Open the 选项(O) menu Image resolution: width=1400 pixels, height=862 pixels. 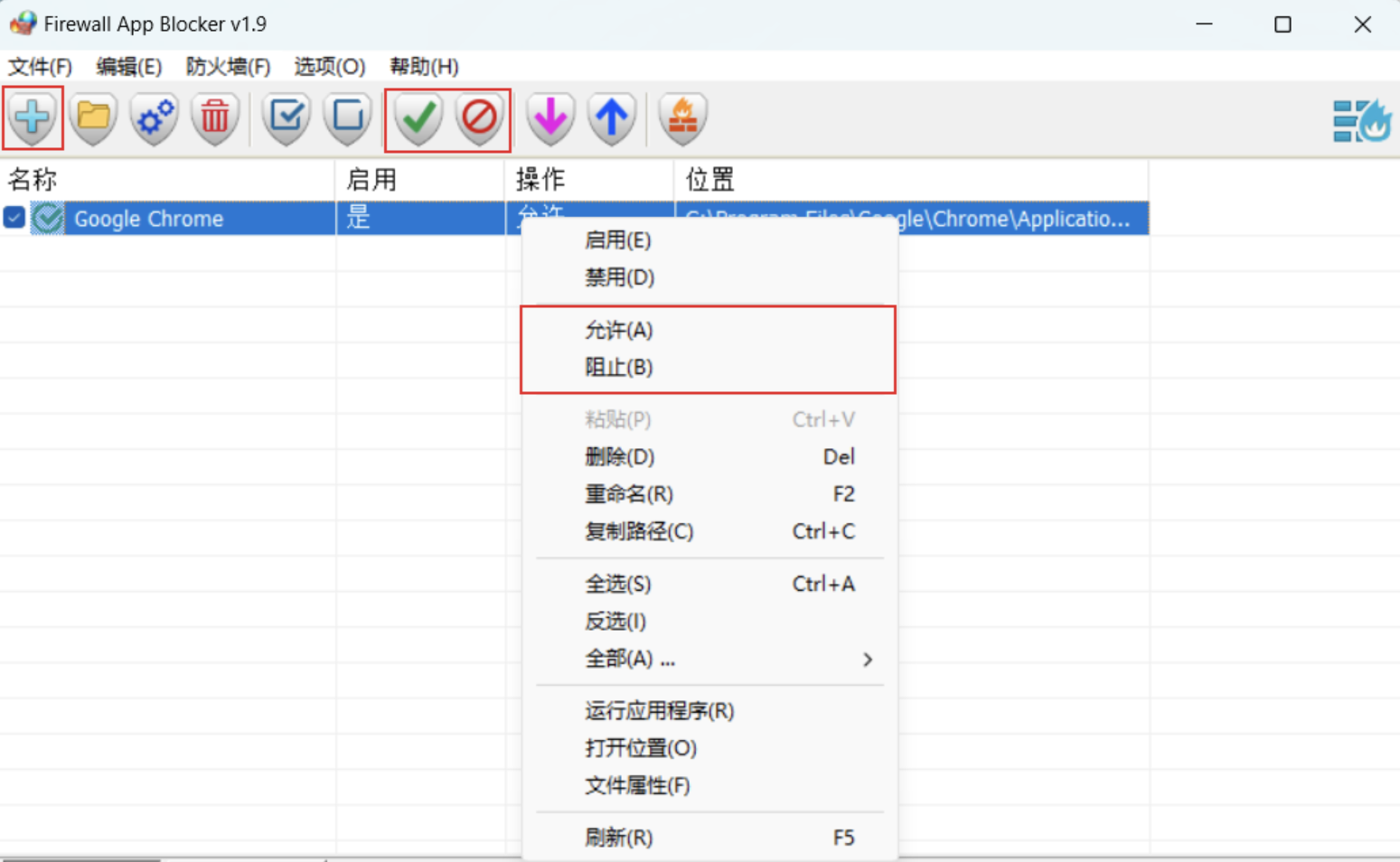pos(329,66)
